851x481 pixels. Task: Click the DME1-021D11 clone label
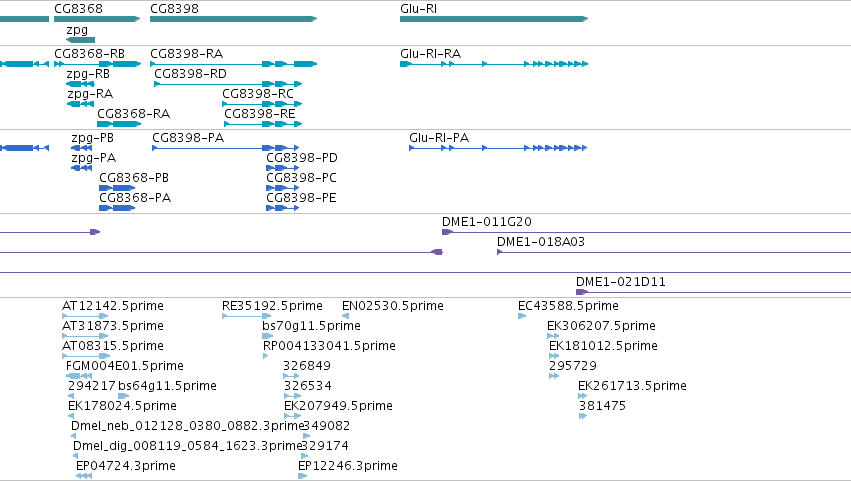coord(621,282)
